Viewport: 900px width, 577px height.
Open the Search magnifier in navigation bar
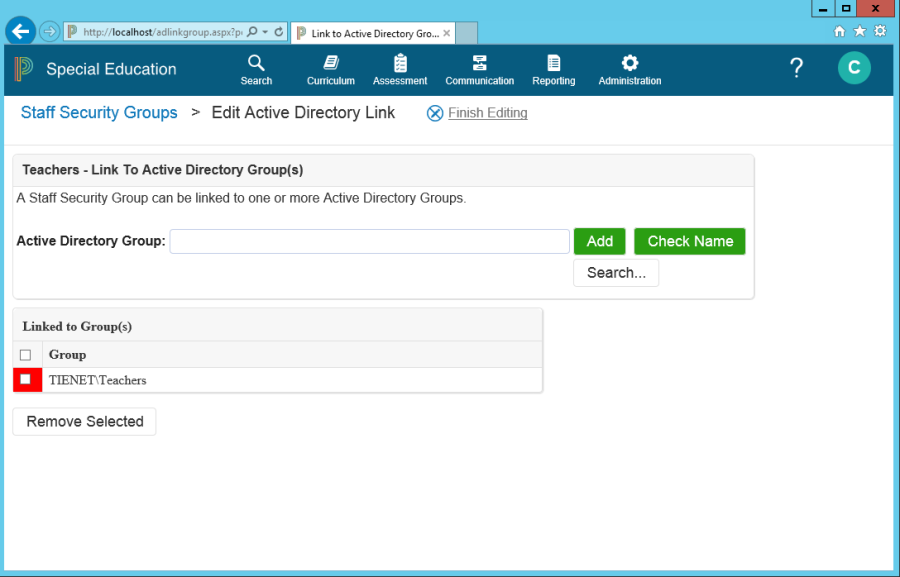coord(256,64)
